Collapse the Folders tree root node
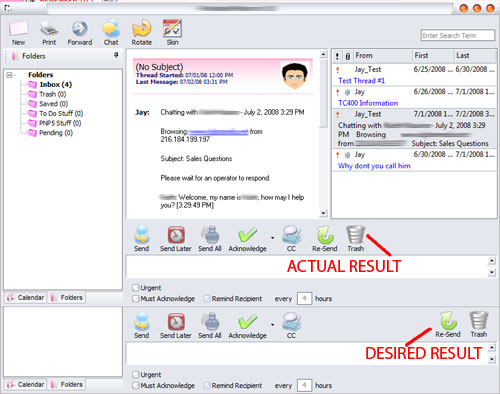Screen dimensions: 500x394 (9, 75)
